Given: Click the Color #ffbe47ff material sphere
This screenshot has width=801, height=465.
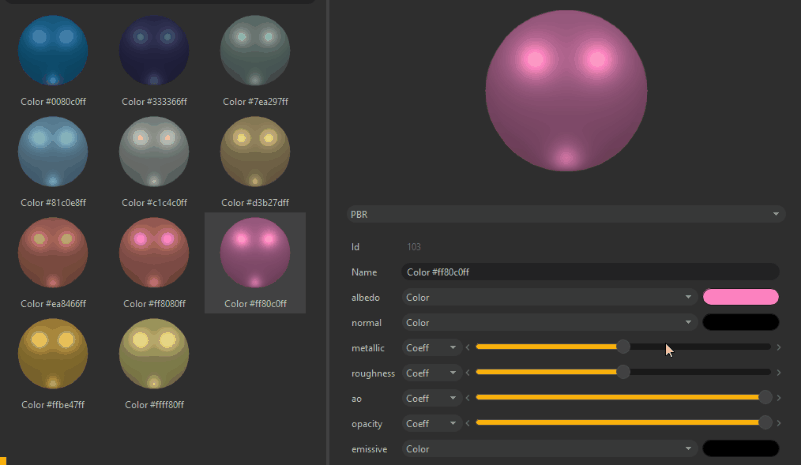Looking at the screenshot, I should [x=53, y=355].
